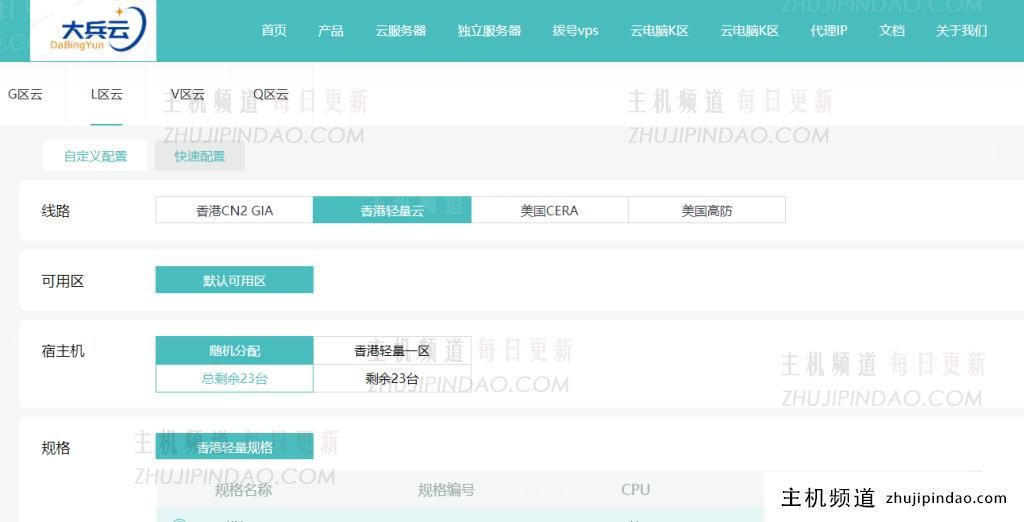
Task: Click the 香港轻量规格 spec button
Action: (234, 447)
